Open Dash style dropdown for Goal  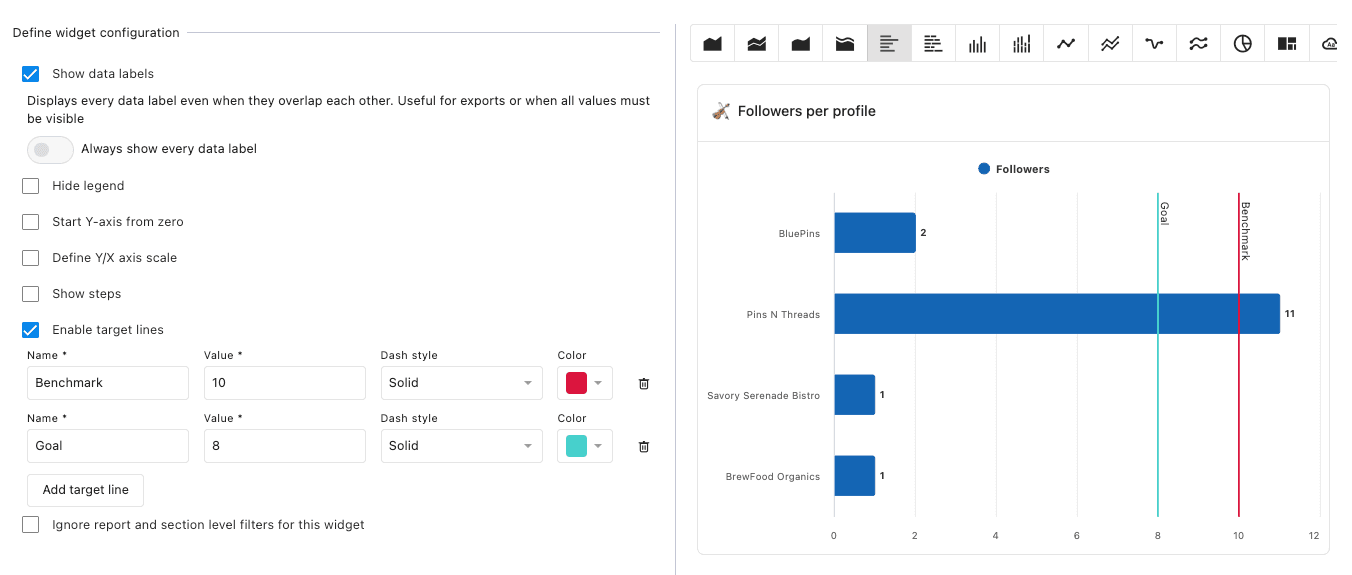pyautogui.click(x=461, y=446)
